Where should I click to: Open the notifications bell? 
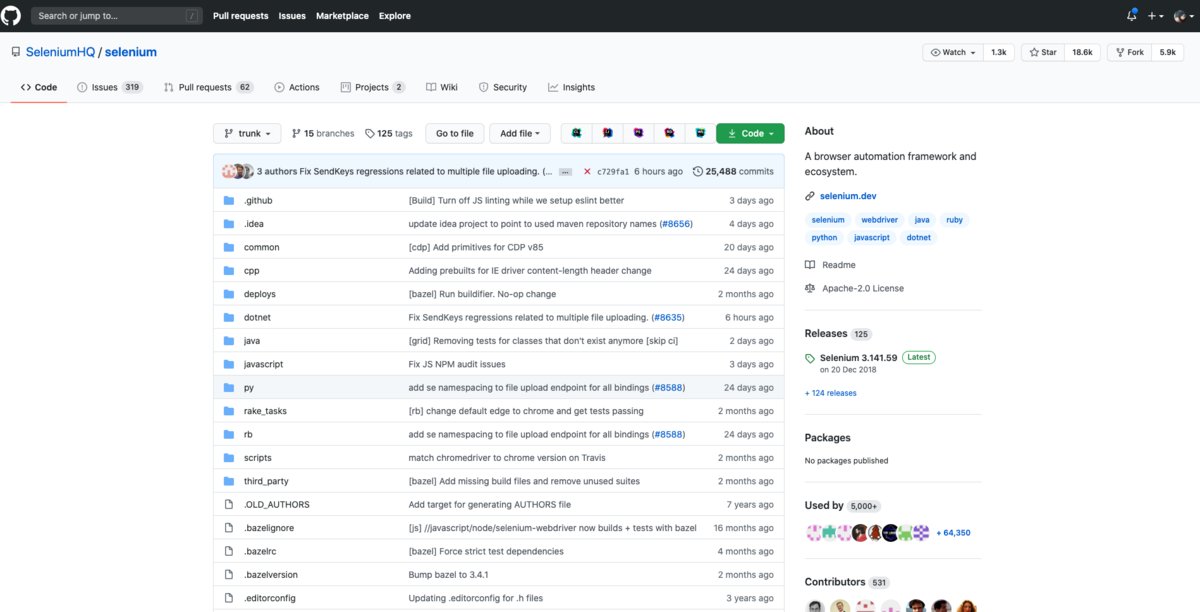coord(1131,16)
